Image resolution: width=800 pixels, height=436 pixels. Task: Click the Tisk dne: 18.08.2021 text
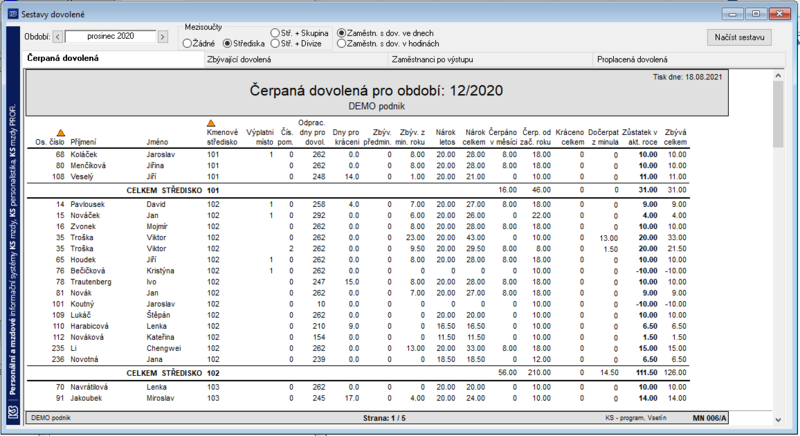(x=687, y=77)
